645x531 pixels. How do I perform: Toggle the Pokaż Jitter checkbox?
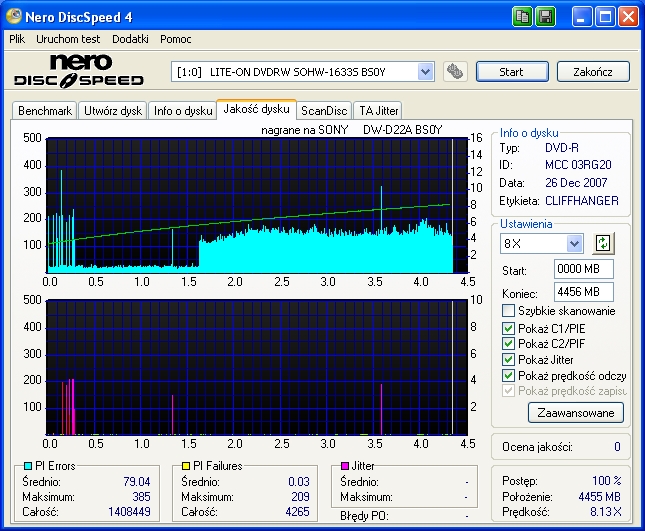pos(508,359)
